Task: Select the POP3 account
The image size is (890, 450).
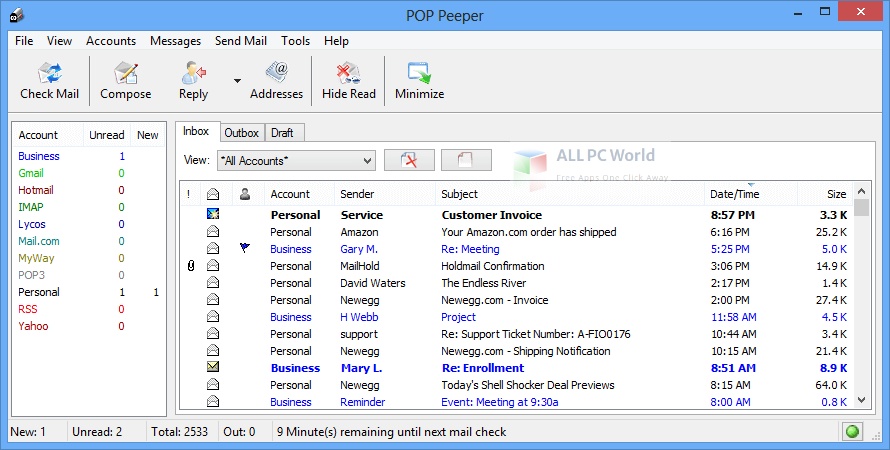Action: tap(31, 275)
